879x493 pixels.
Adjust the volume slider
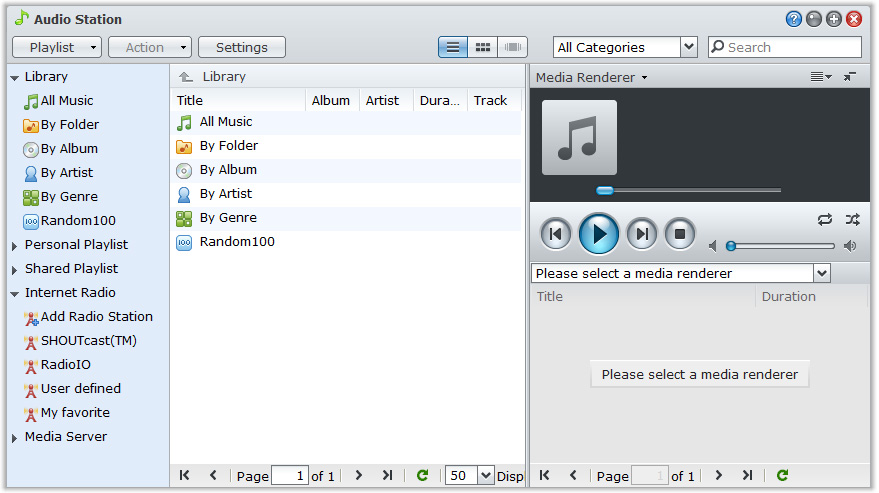(781, 246)
